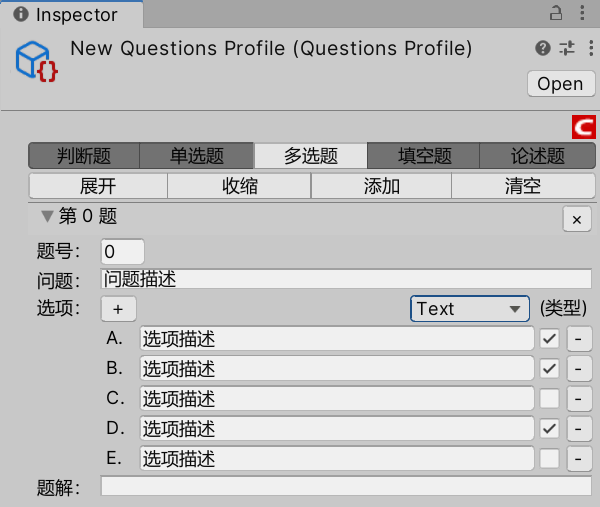Click the ScriptableObject cube icon

click(x=37, y=62)
